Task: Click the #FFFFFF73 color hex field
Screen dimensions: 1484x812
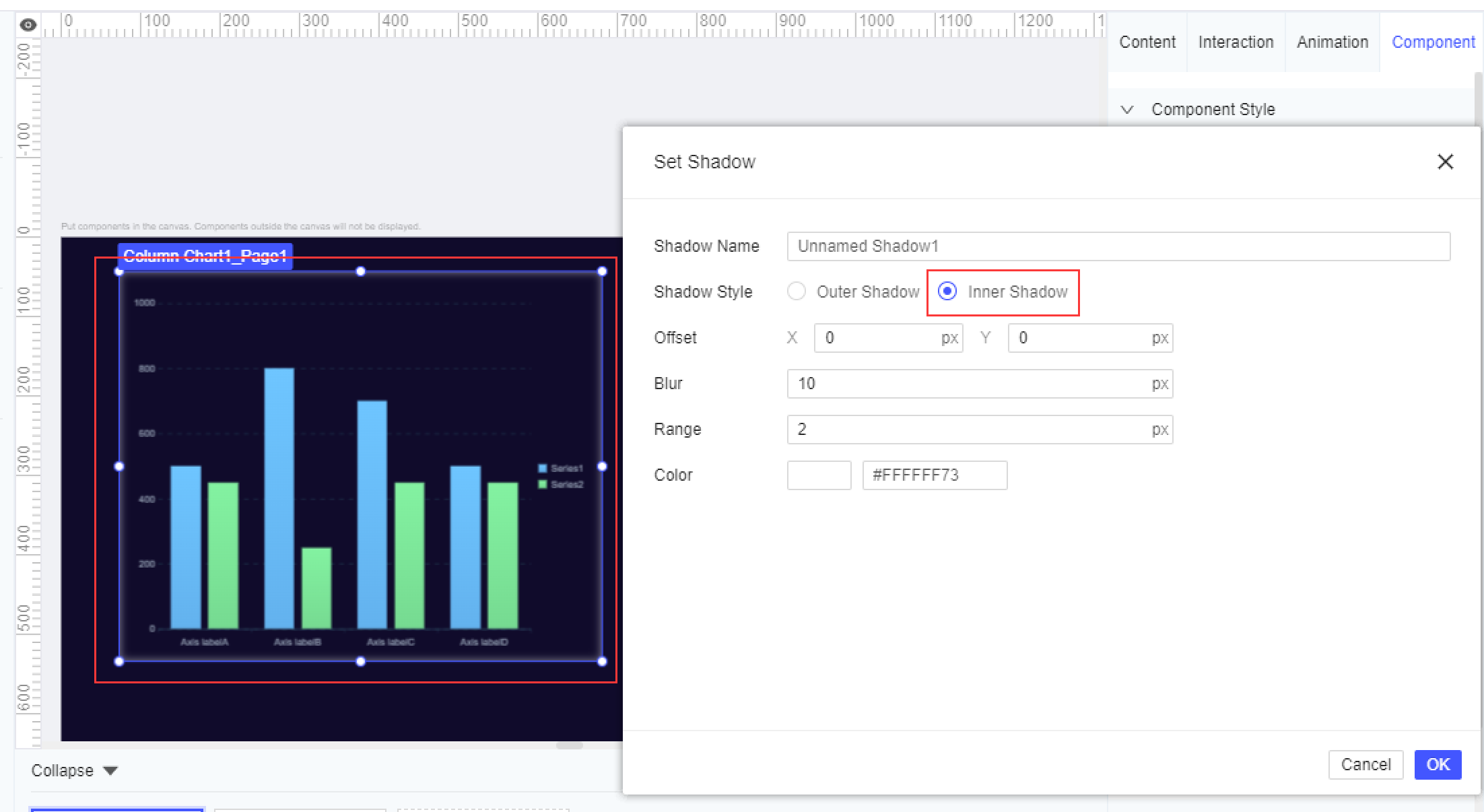Action: point(935,475)
